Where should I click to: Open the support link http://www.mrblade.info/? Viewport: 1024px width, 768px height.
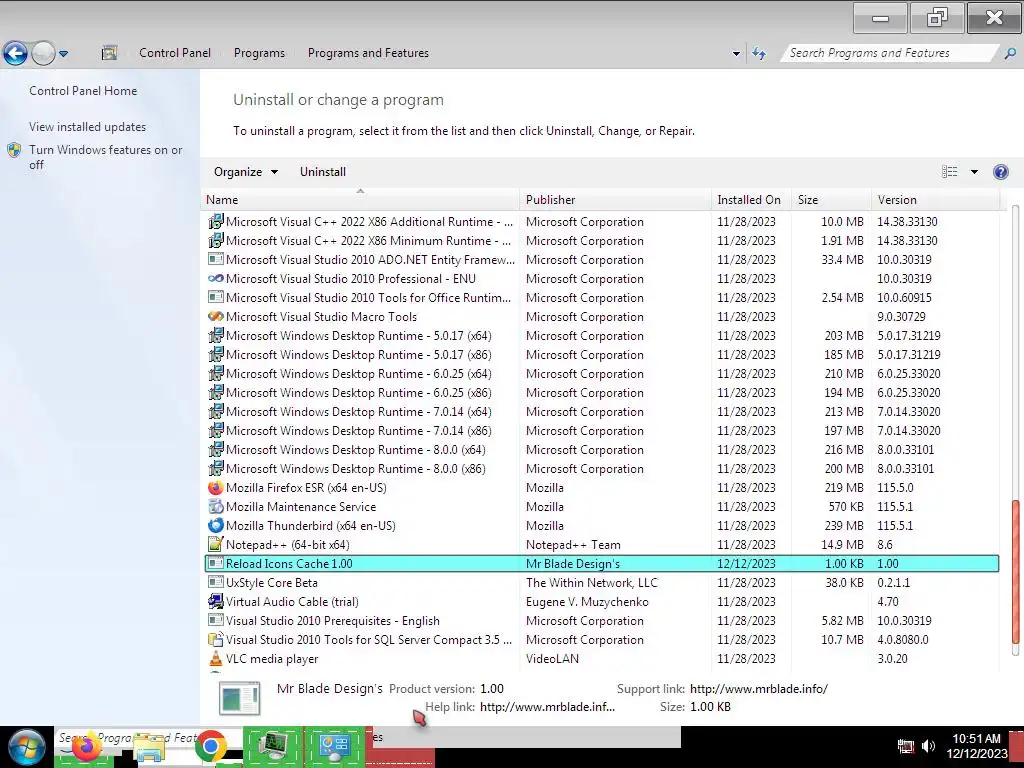tap(759, 689)
